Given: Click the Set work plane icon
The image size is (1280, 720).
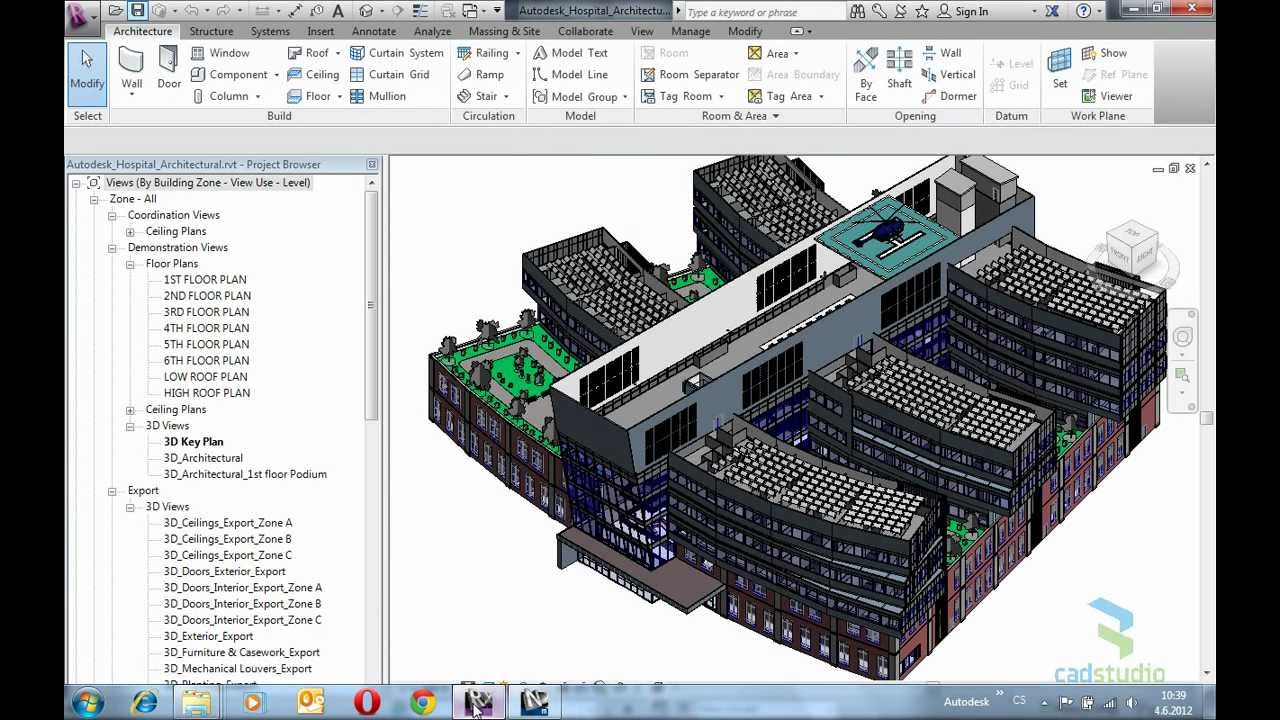Looking at the screenshot, I should [x=1060, y=62].
